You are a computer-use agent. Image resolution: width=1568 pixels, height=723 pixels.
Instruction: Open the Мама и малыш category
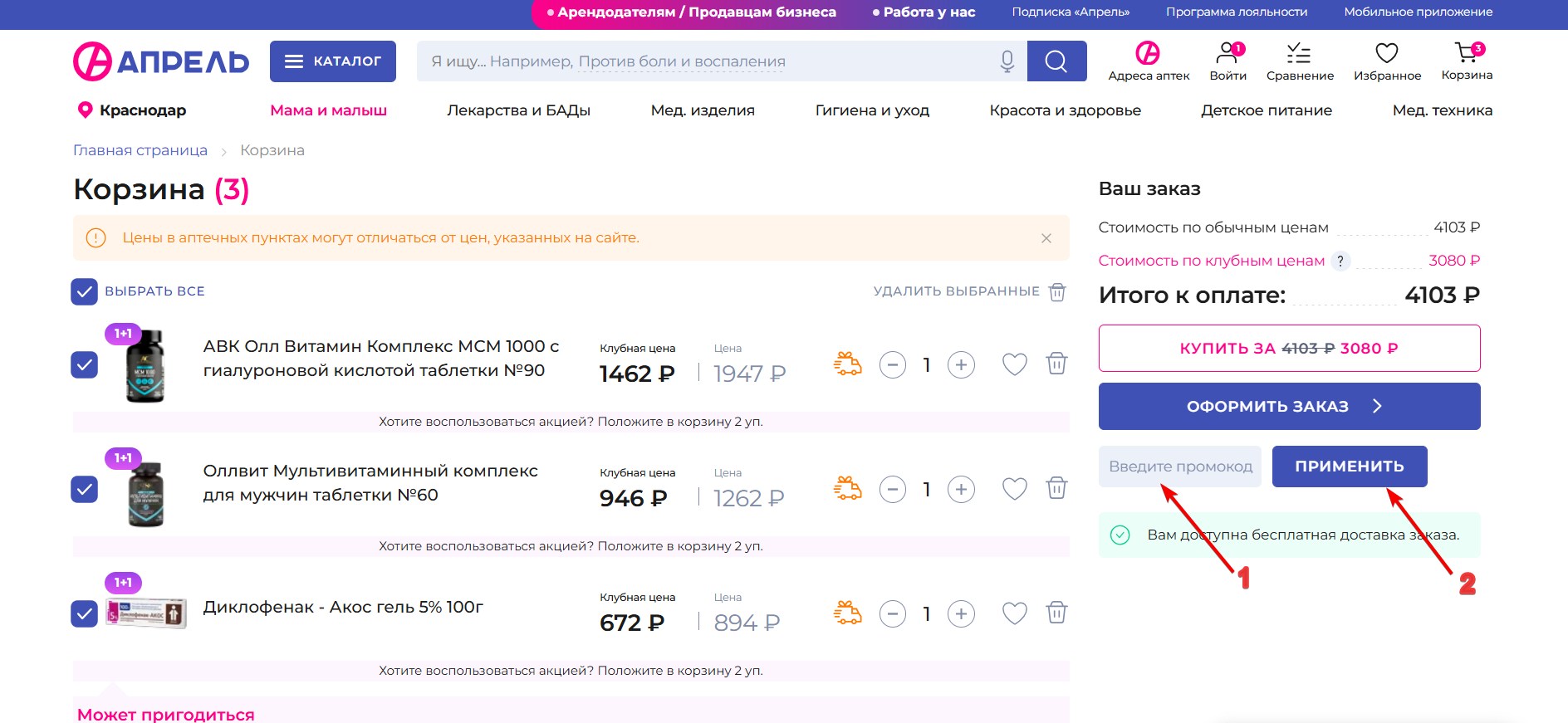[328, 110]
